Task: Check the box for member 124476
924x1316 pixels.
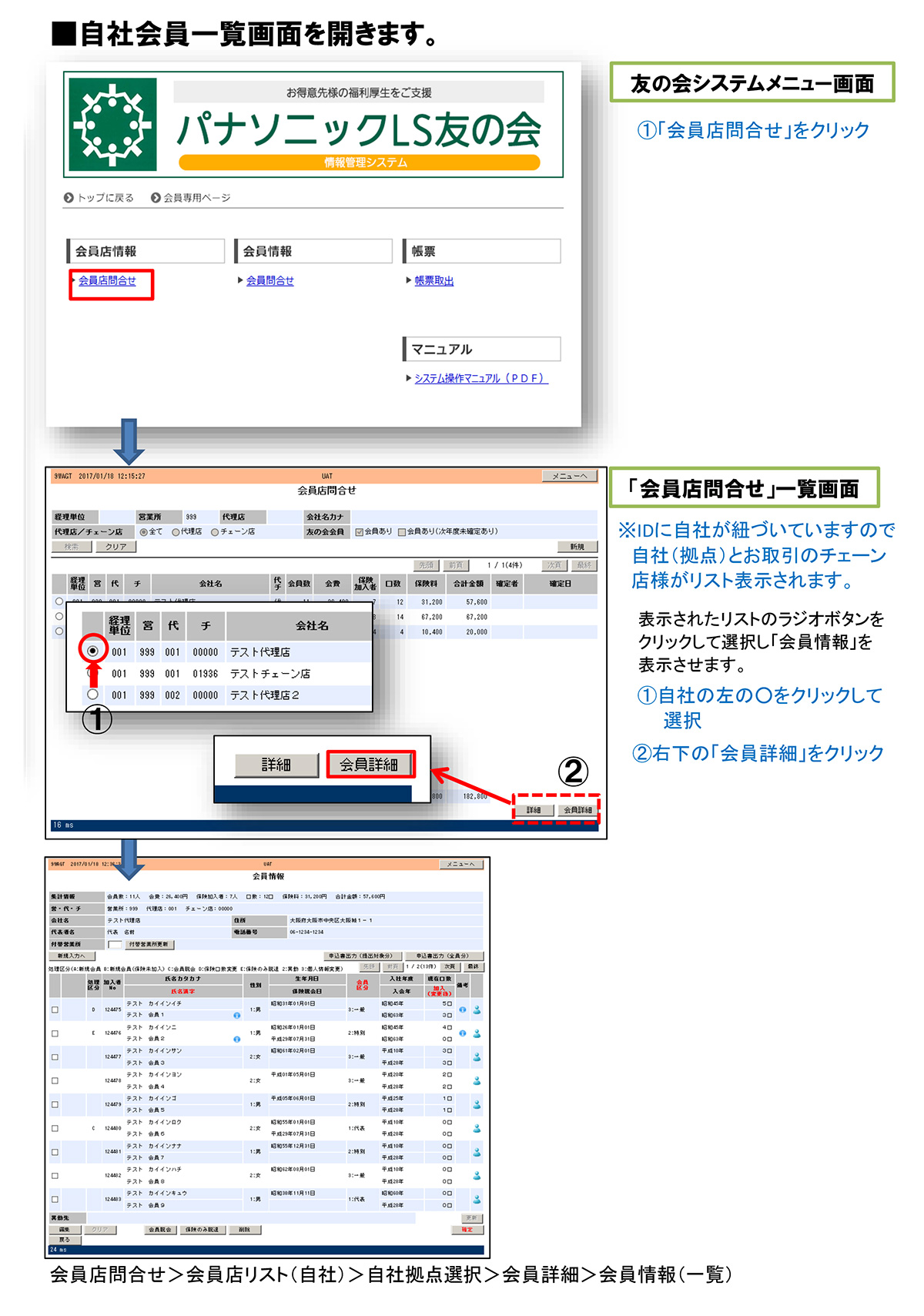Action: (x=55, y=1033)
